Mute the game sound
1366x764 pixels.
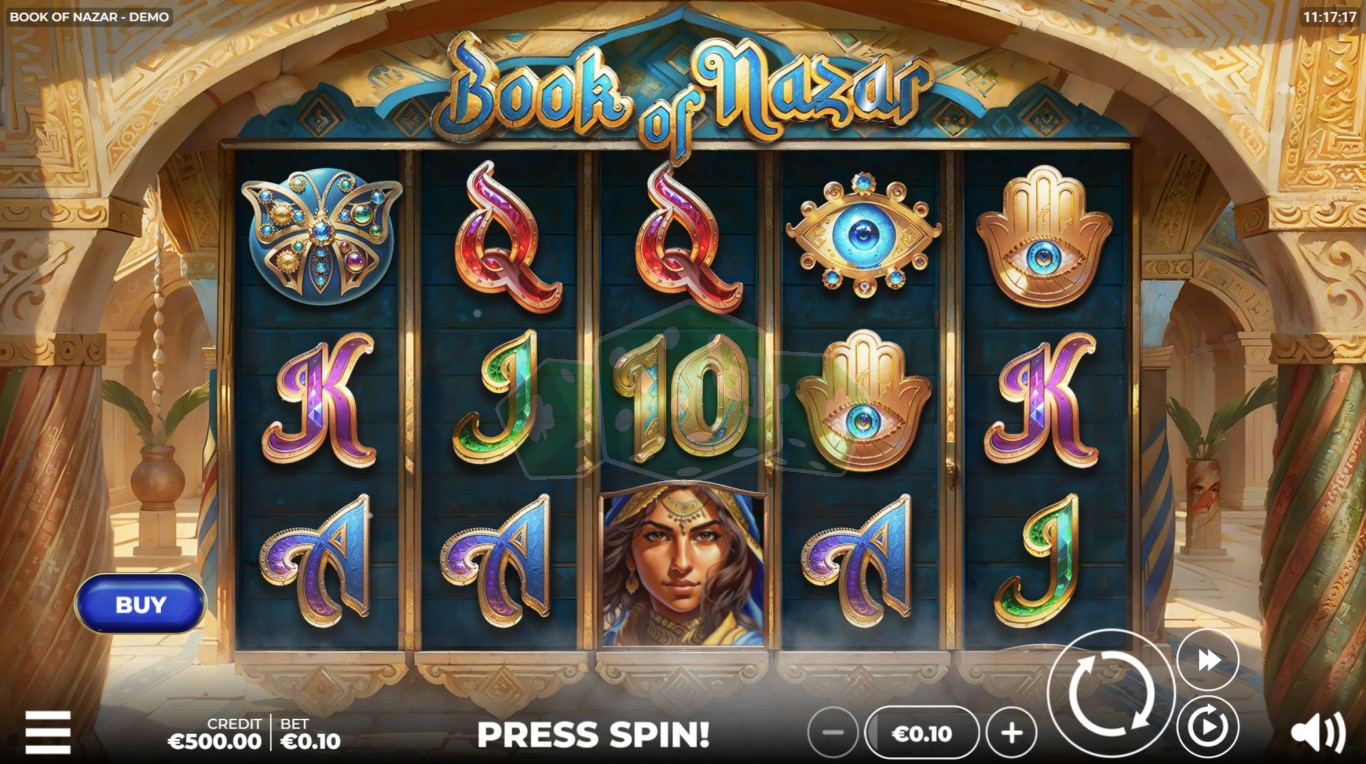click(1317, 734)
